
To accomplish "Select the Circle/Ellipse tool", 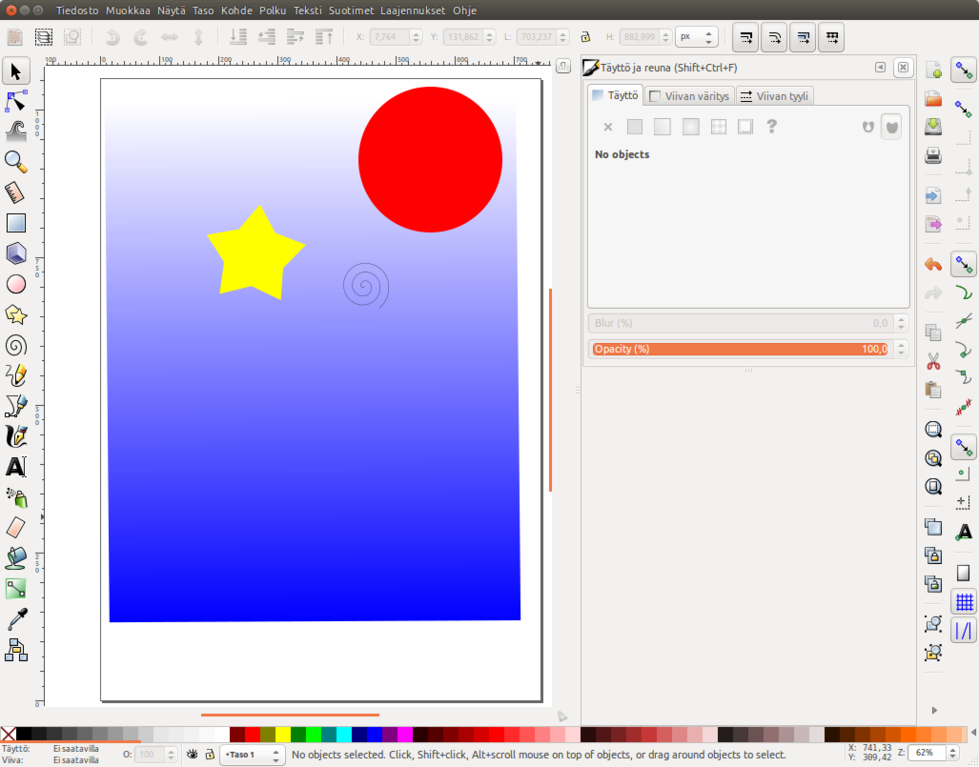I will click(16, 285).
